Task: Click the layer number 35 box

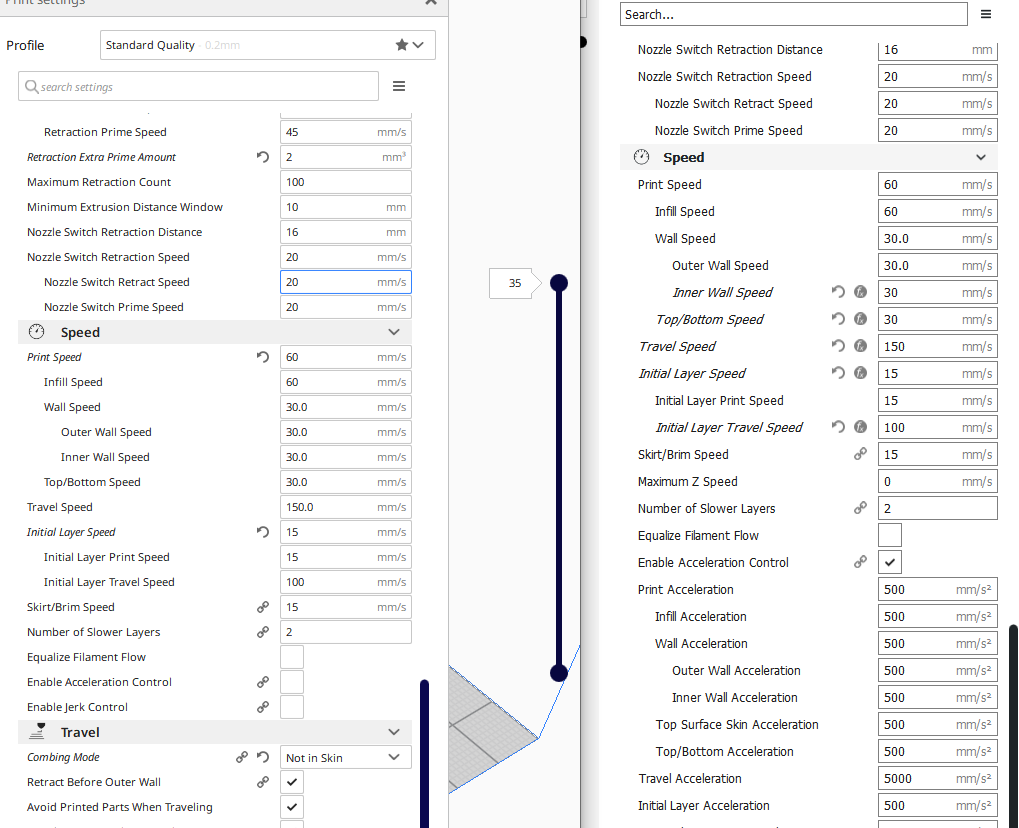Action: coord(515,283)
